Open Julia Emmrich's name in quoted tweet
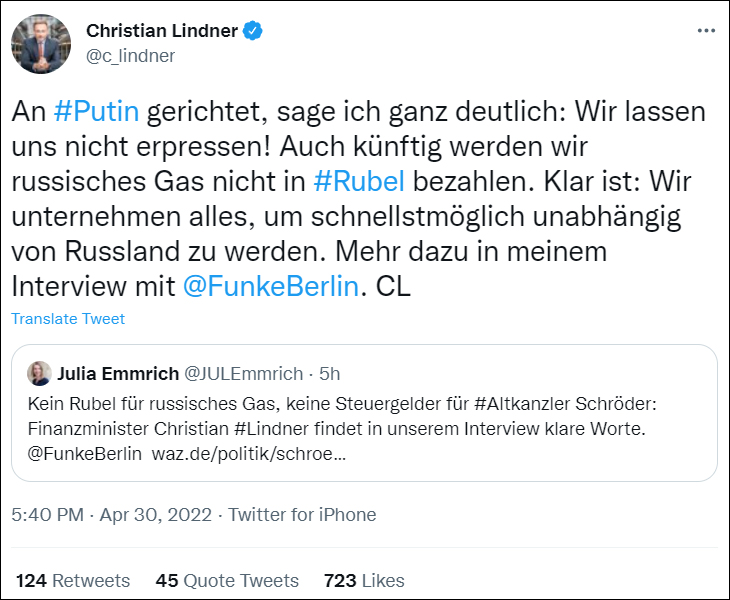The height and width of the screenshot is (600, 730). [x=117, y=374]
